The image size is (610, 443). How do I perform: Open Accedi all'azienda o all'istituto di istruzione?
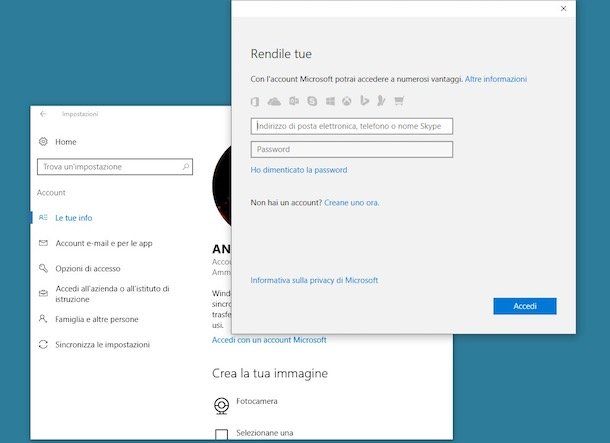(112, 294)
